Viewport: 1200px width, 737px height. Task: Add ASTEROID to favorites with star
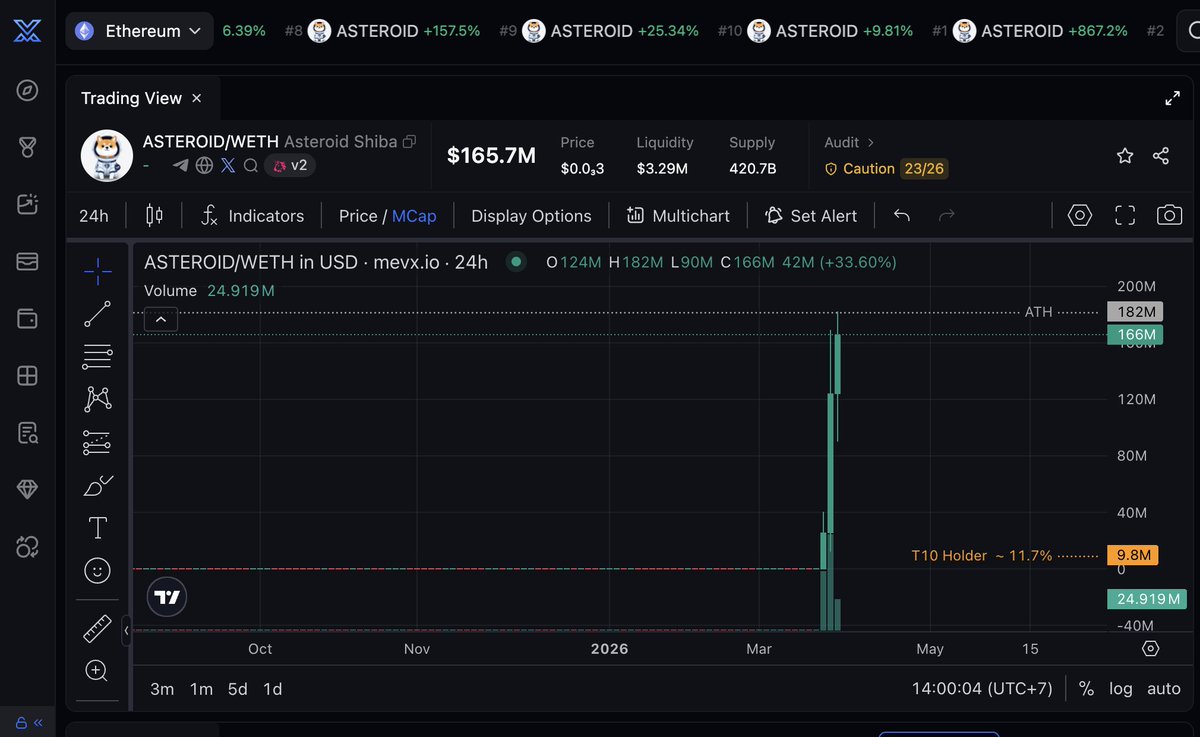pyautogui.click(x=1125, y=155)
